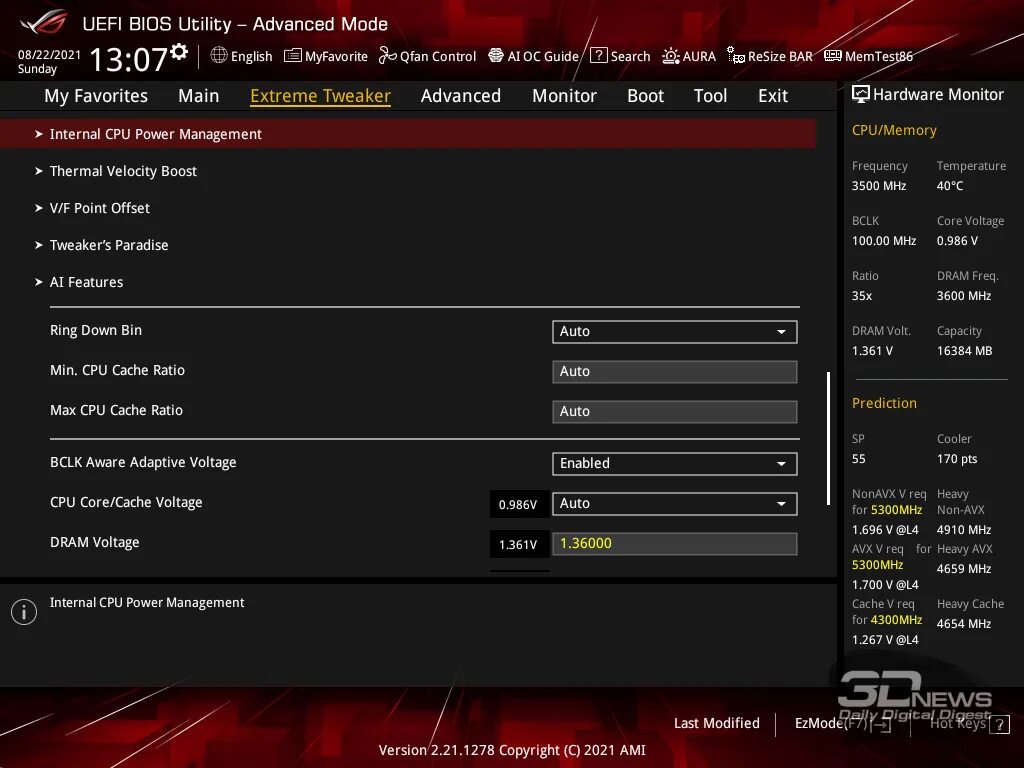
Task: Expand Internal CPU Power Management submenu
Action: click(408, 134)
